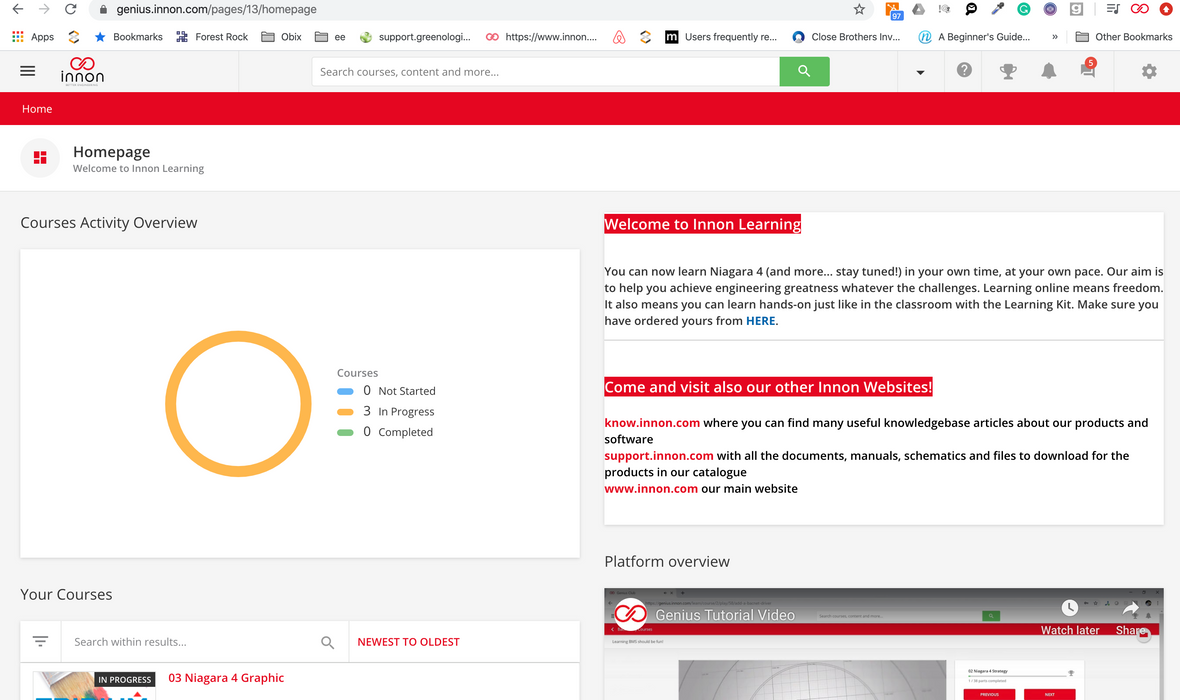
Task: Bookmark this page with the star icon
Action: pyautogui.click(x=859, y=9)
